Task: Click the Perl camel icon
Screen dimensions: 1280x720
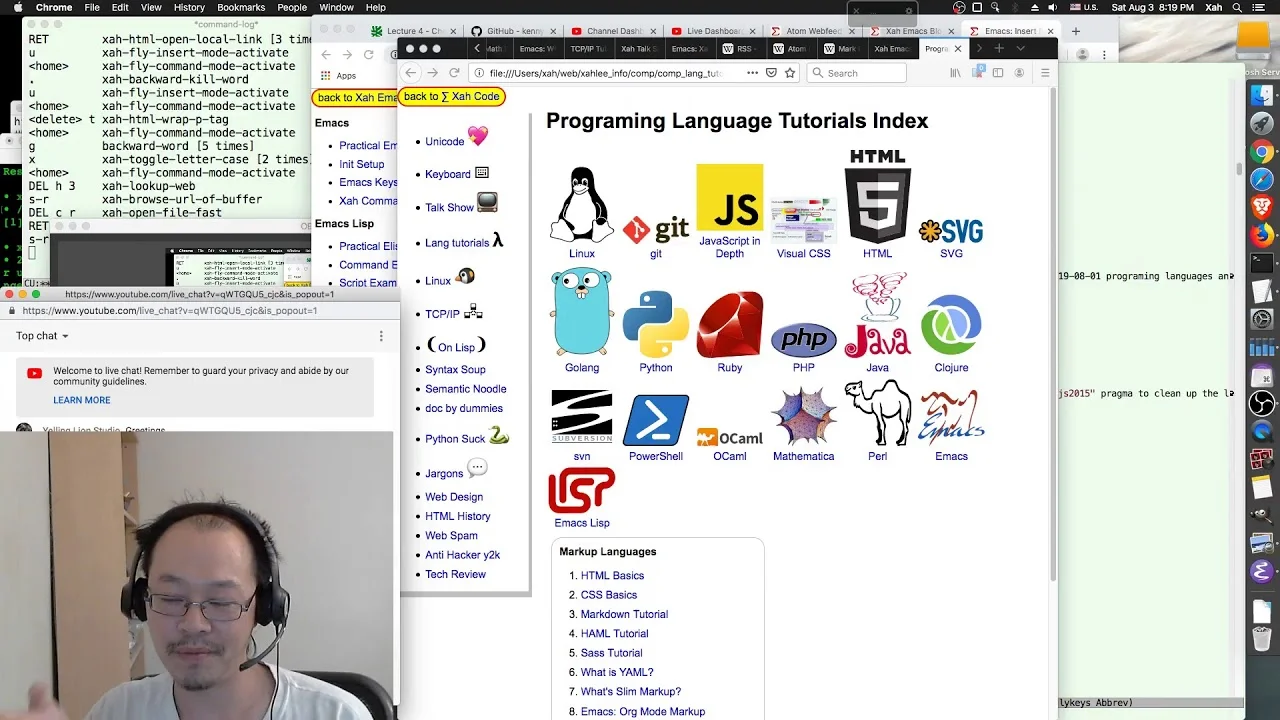Action: tap(877, 413)
